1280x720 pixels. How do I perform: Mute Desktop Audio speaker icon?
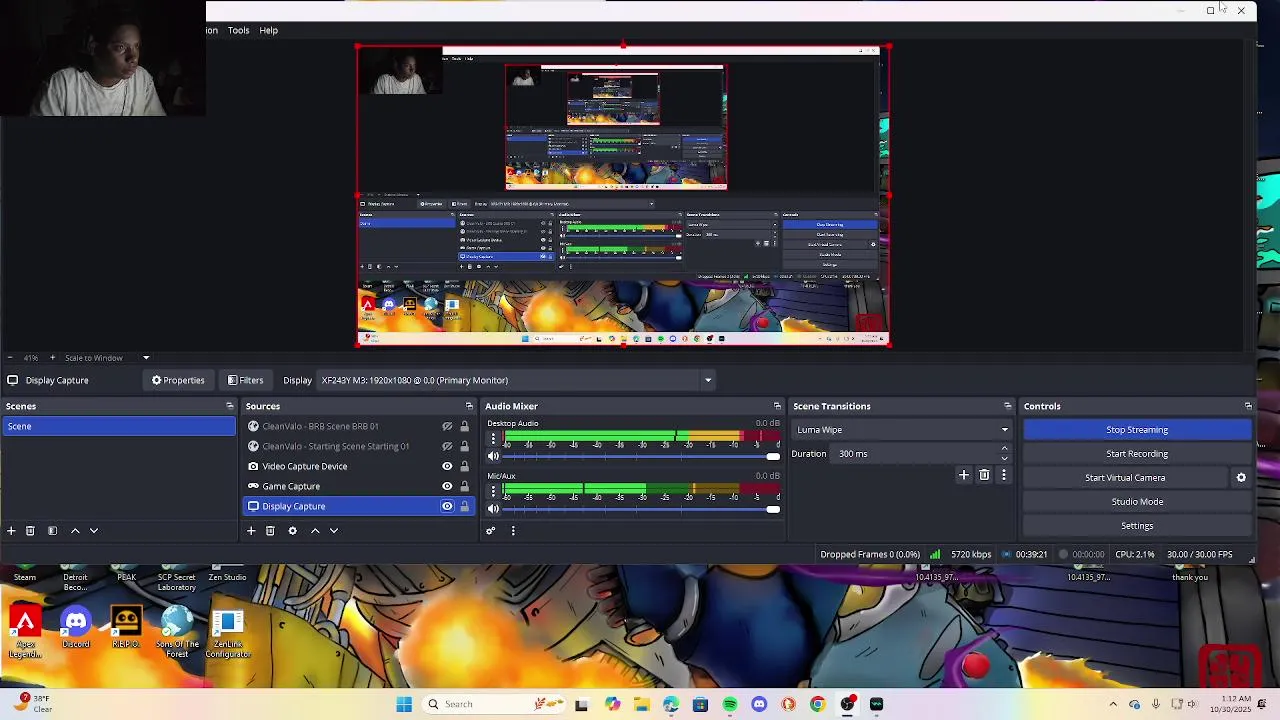coord(493,457)
